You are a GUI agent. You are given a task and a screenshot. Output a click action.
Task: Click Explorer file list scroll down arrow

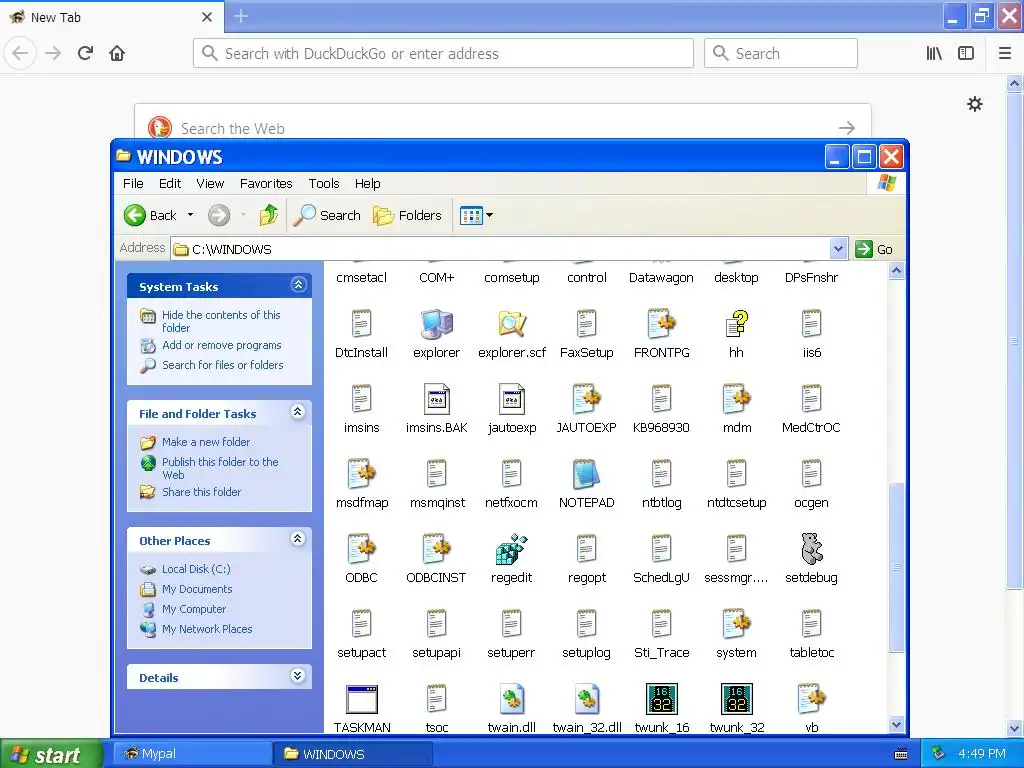(x=896, y=724)
